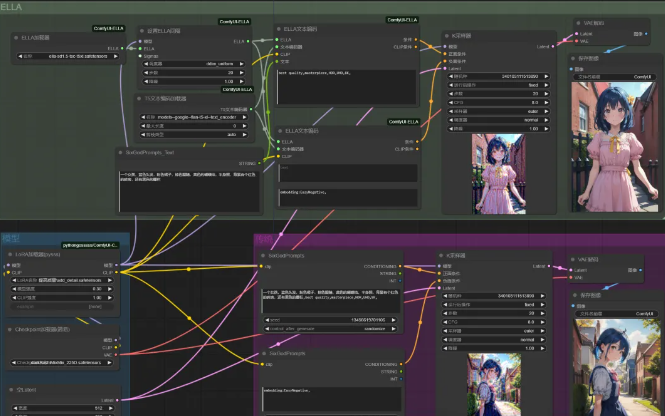The height and width of the screenshot is (416, 665).
Task: Open the add_detail.safetensors LoRA name combo
Action: (62, 280)
